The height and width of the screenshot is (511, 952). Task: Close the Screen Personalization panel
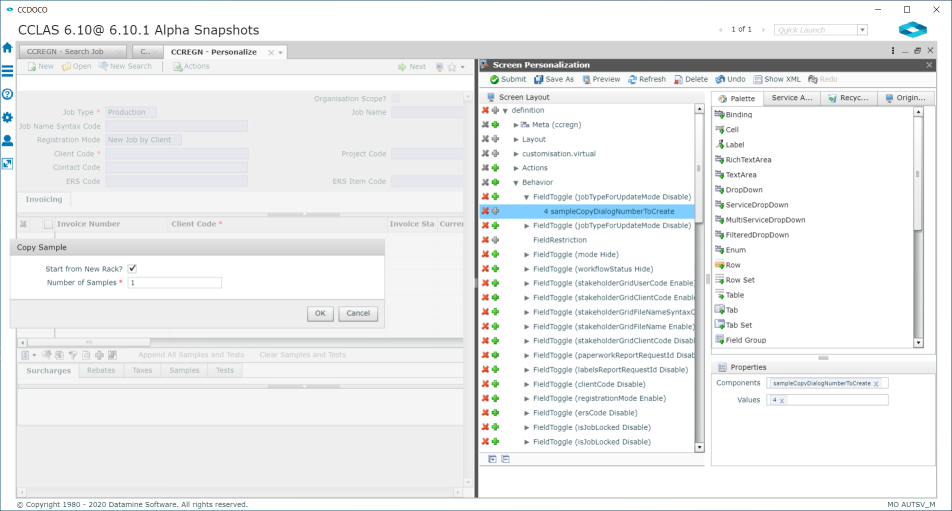929,65
